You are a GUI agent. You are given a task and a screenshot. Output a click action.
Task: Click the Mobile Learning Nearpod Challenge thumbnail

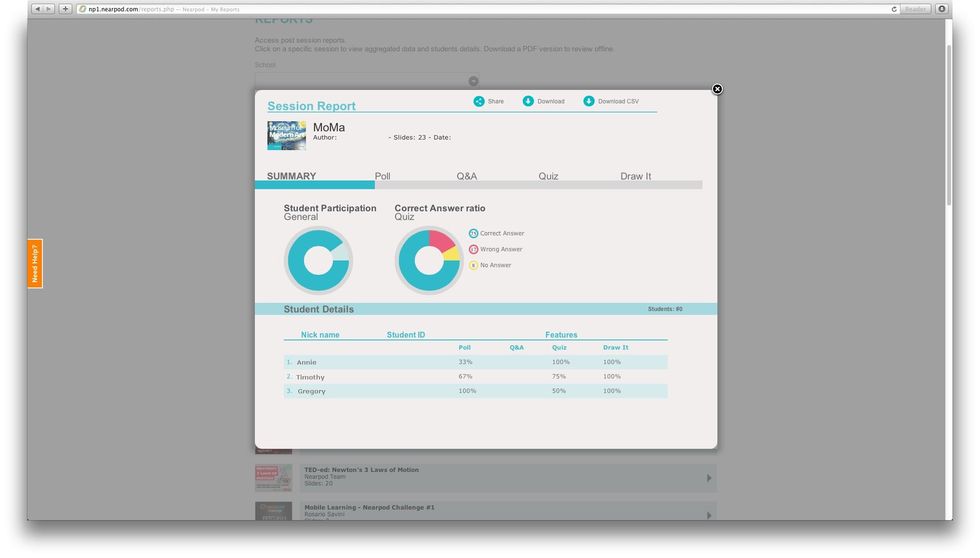(273, 511)
